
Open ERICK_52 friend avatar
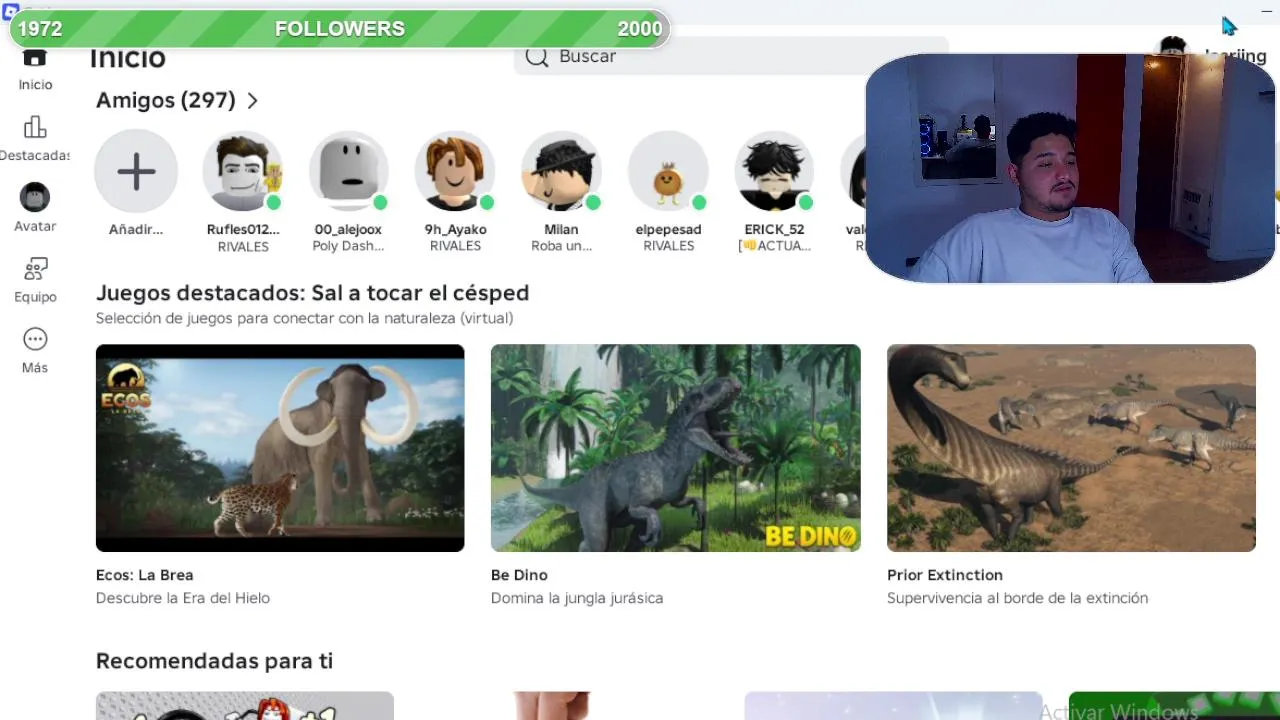[x=774, y=171]
